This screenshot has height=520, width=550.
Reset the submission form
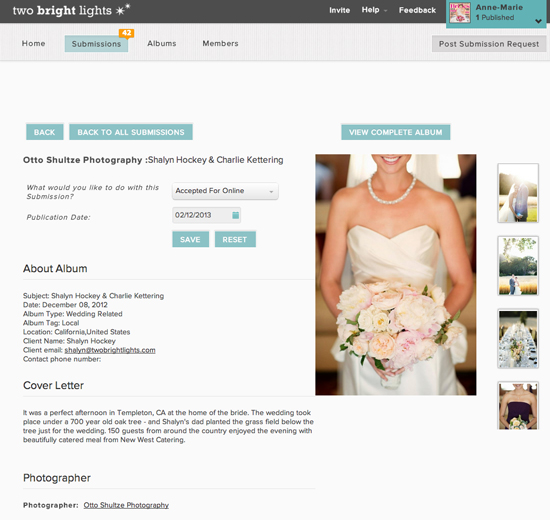click(235, 240)
